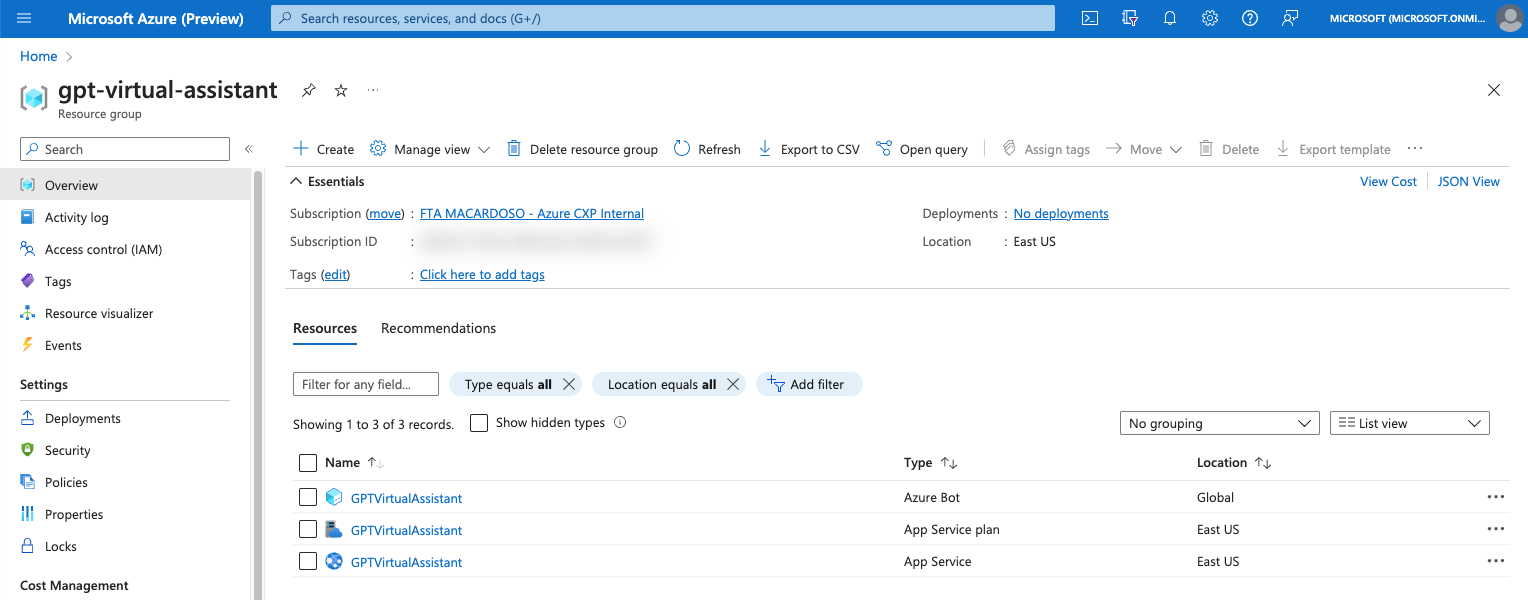Click the Create button
This screenshot has height=600, width=1528.
click(323, 149)
